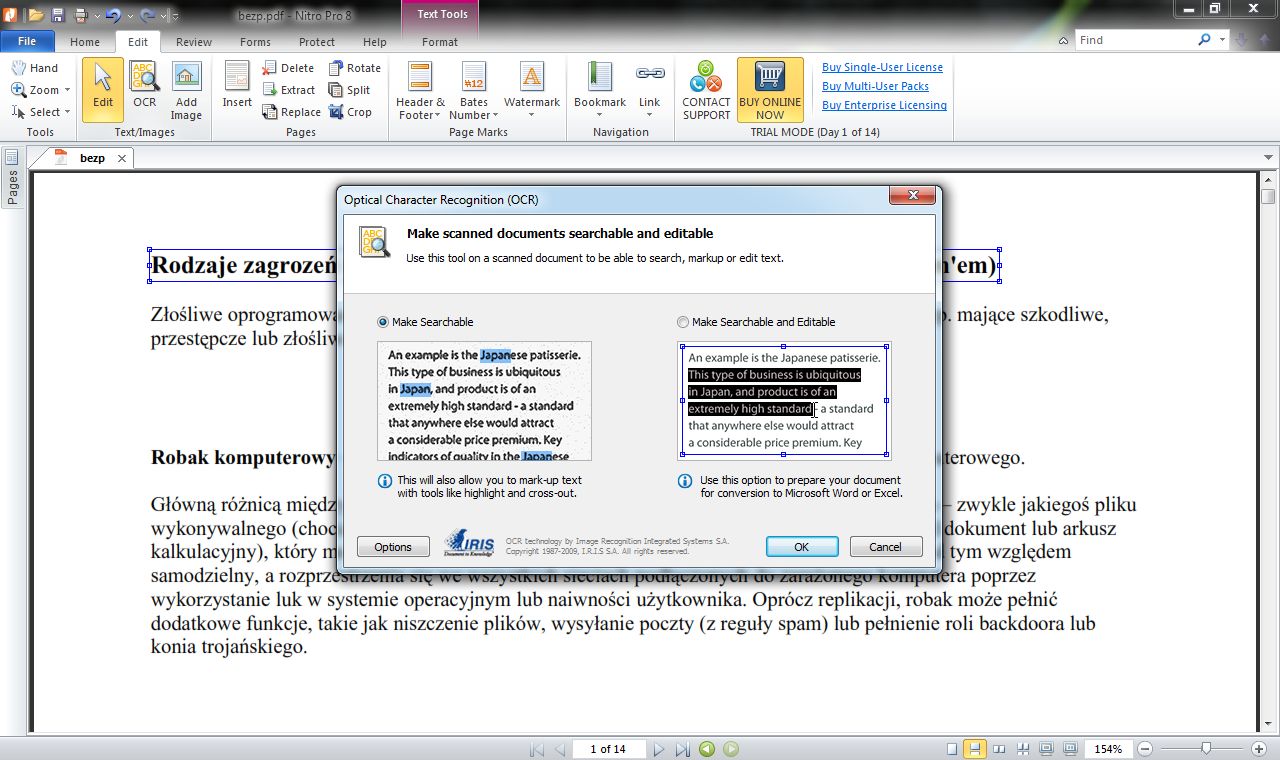
Task: Click the zoom out minus button
Action: tap(1145, 749)
